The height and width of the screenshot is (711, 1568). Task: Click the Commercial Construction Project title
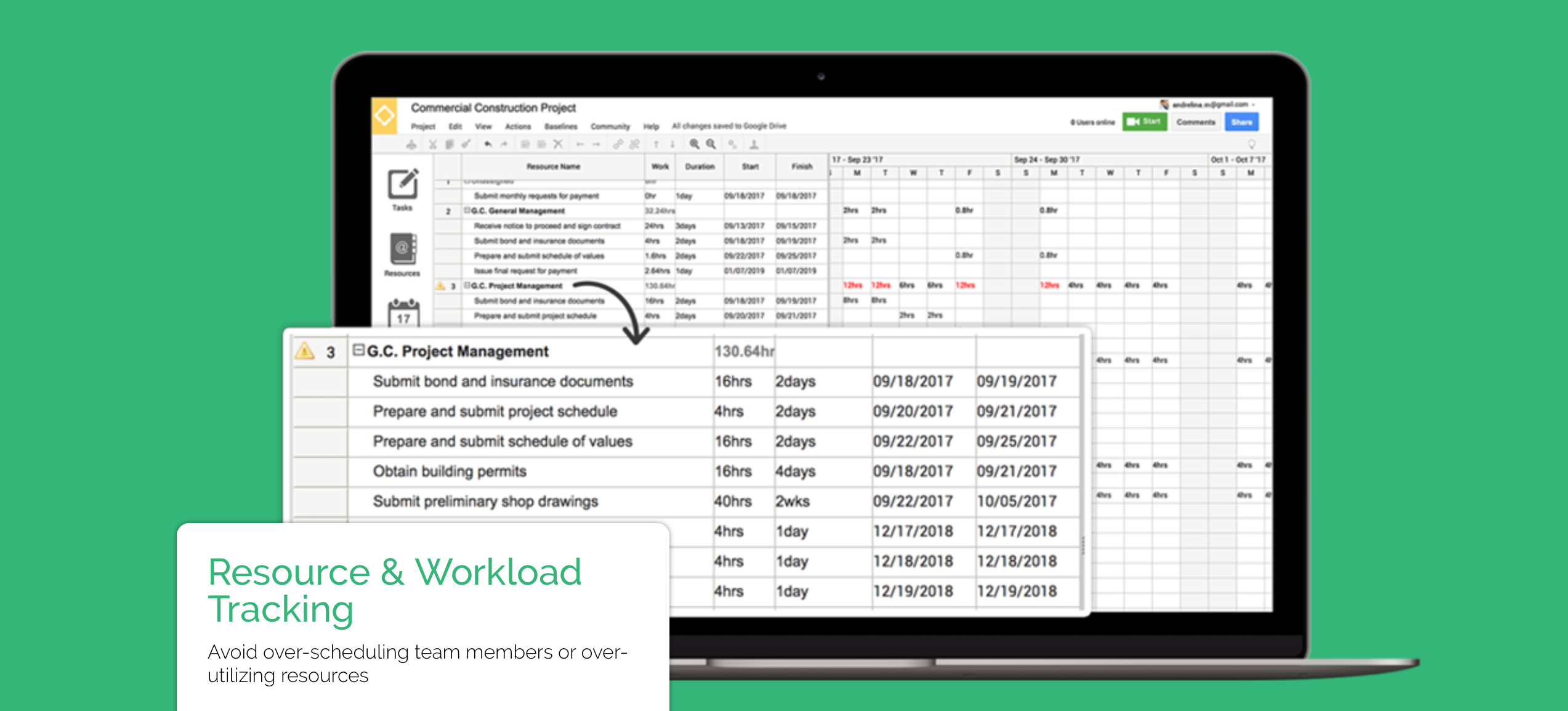point(493,108)
